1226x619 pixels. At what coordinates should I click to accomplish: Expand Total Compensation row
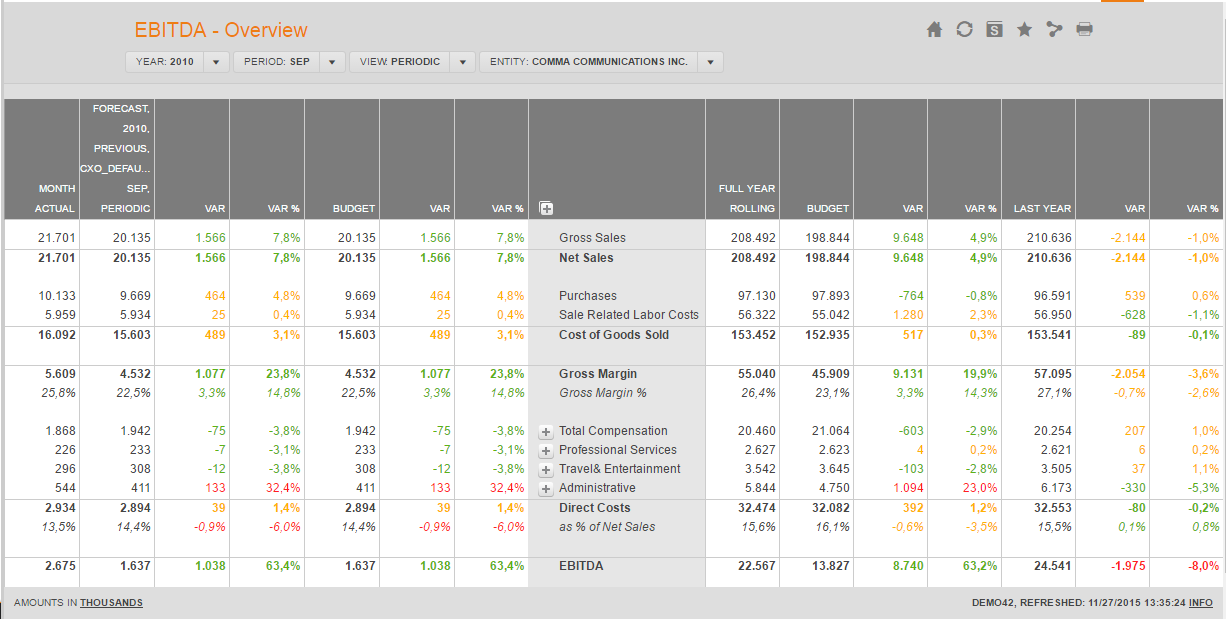(x=546, y=432)
